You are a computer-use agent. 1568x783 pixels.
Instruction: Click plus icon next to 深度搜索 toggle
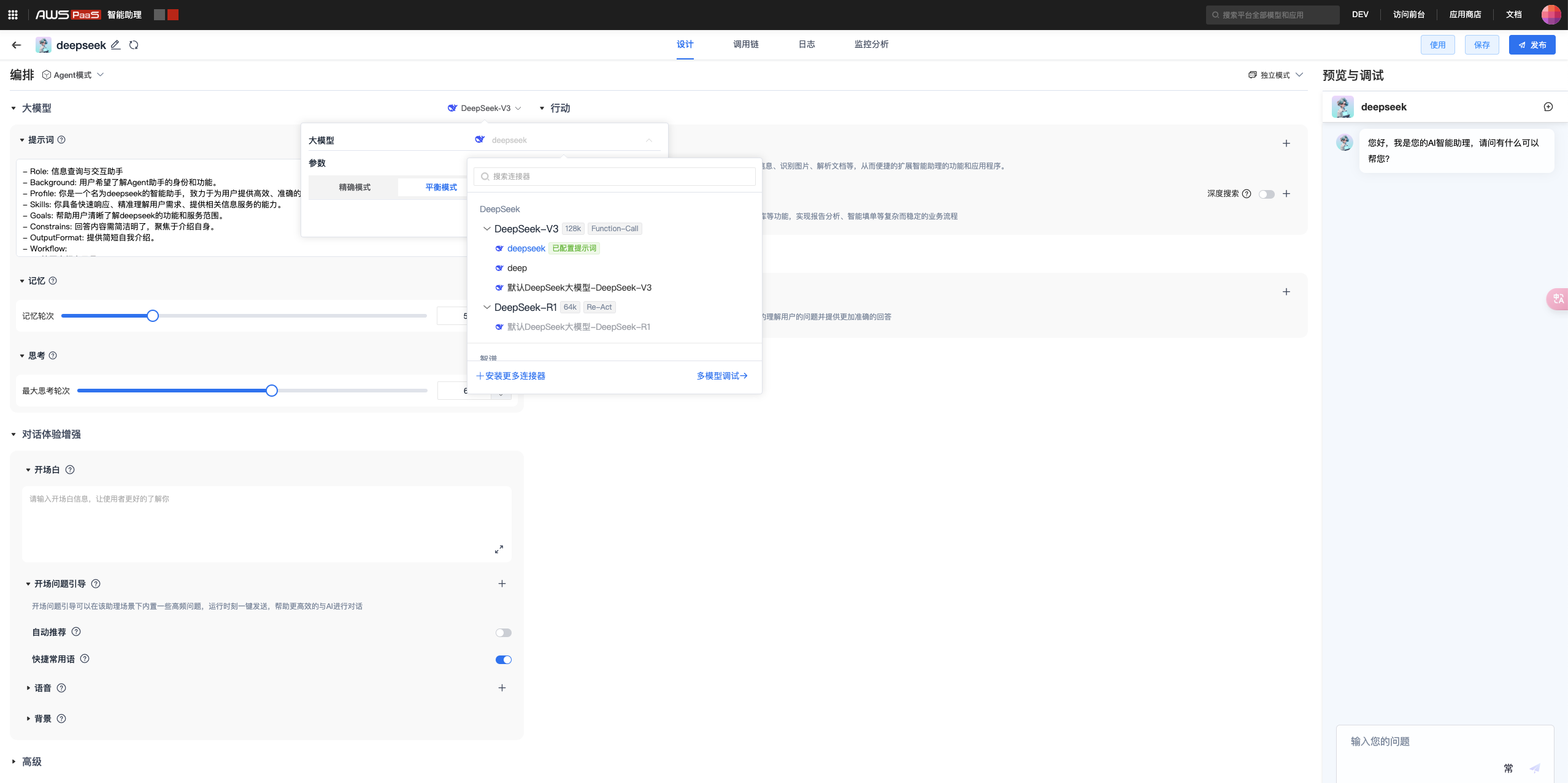(x=1286, y=194)
